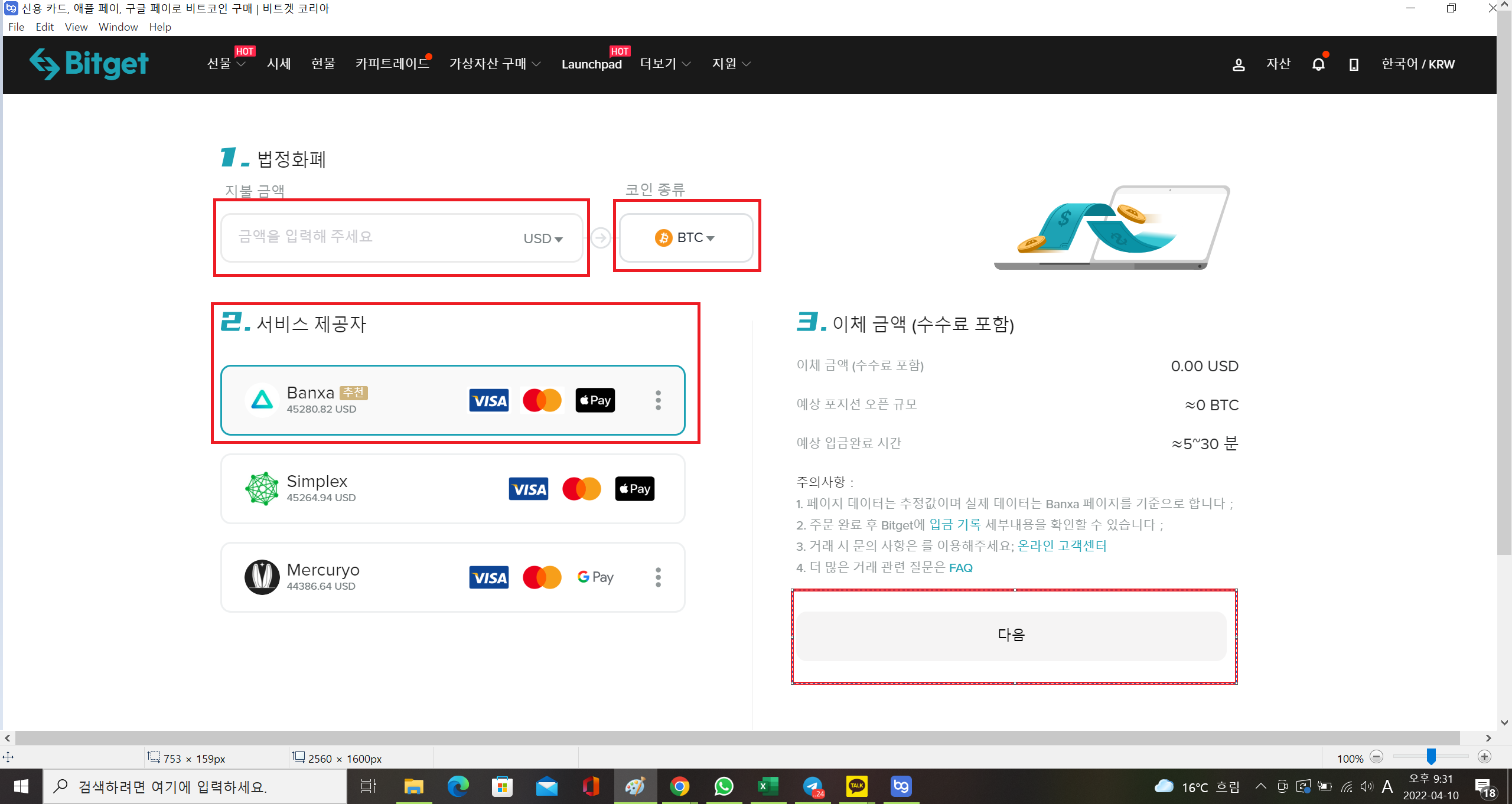Open the 온라인 고객센터 link
This screenshot has width=1512, height=804.
tap(1062, 546)
